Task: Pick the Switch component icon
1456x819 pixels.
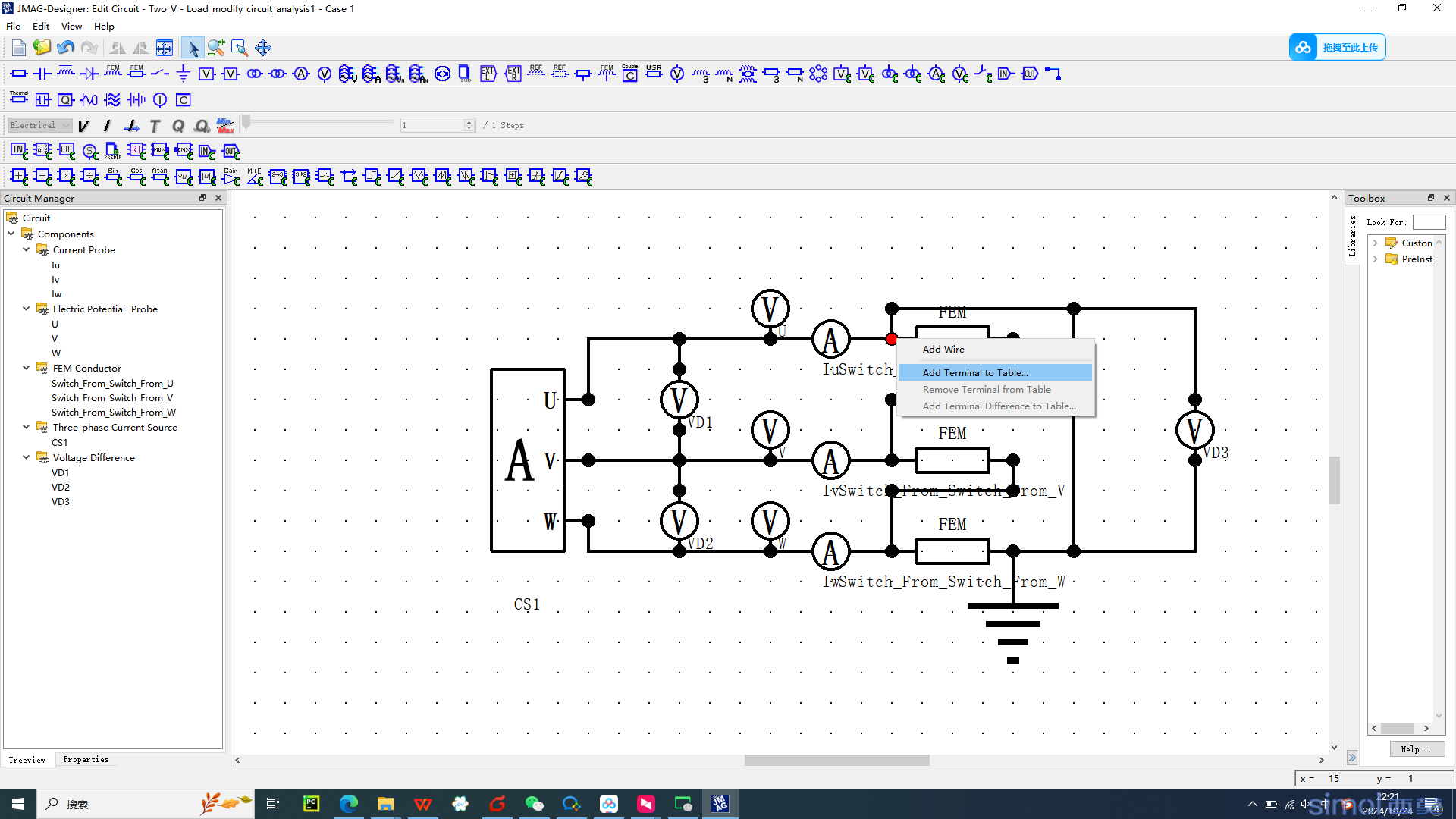Action: point(160,74)
